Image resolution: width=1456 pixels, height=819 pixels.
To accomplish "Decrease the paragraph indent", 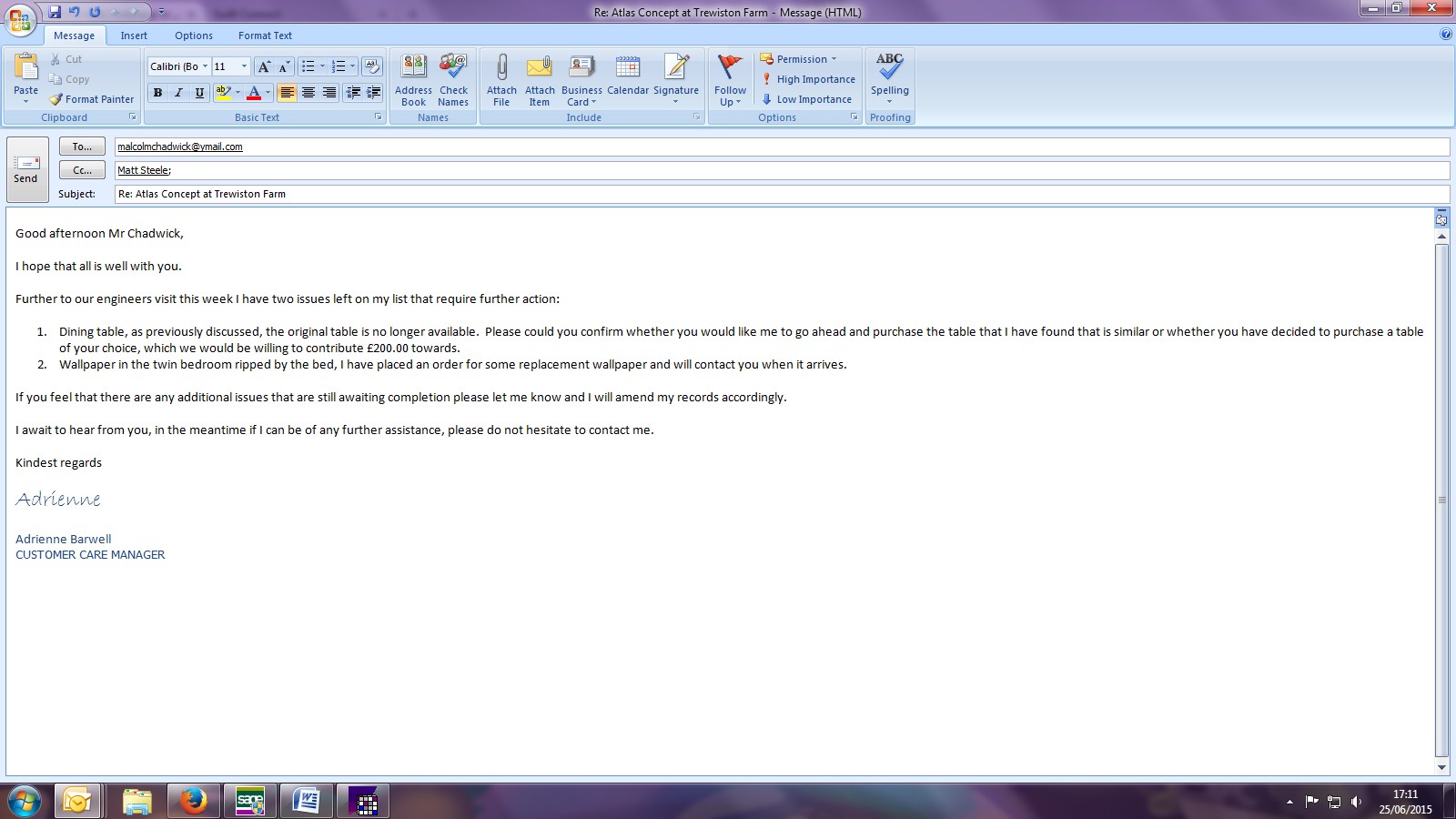I will pos(353,92).
